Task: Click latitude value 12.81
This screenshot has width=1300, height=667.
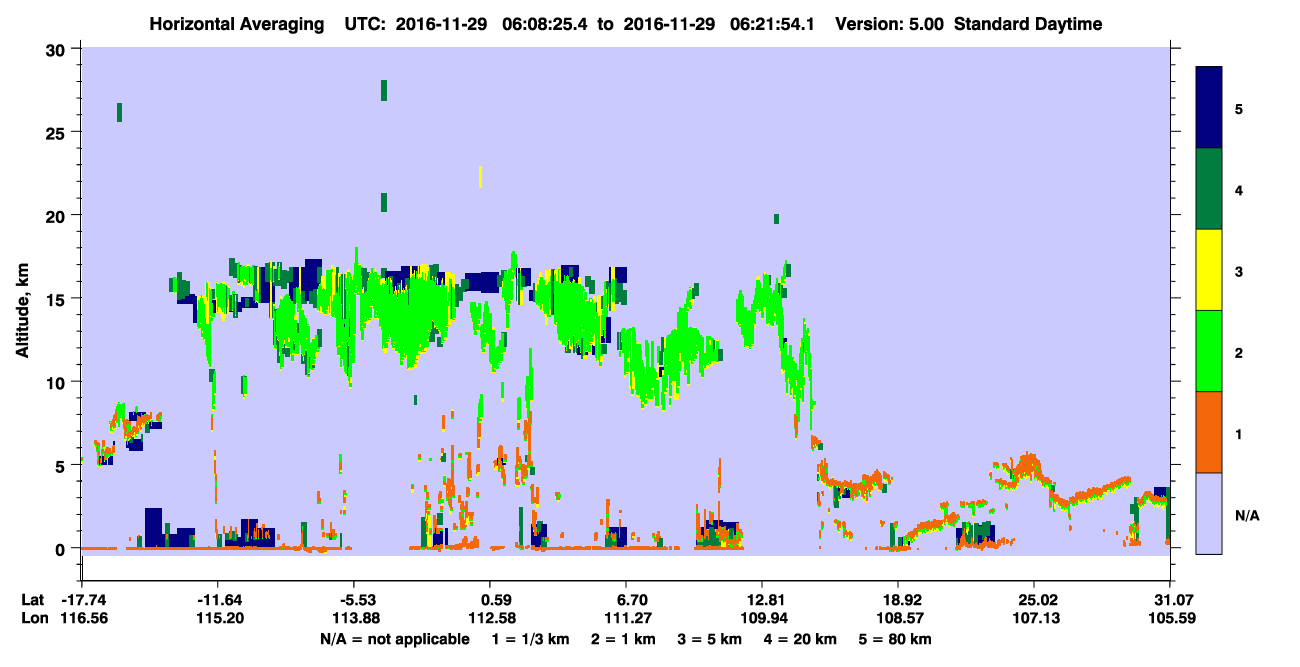Action: click(x=762, y=600)
